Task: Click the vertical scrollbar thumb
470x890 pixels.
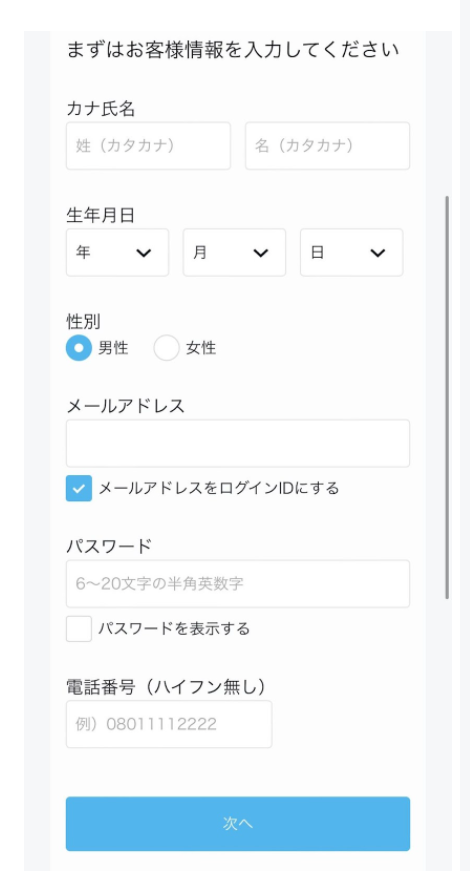Action: [x=447, y=397]
